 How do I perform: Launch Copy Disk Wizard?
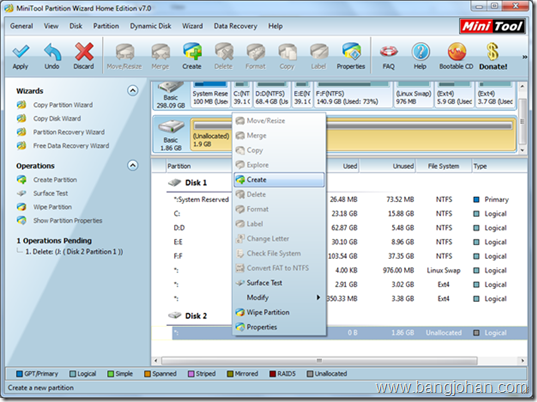click(x=57, y=118)
